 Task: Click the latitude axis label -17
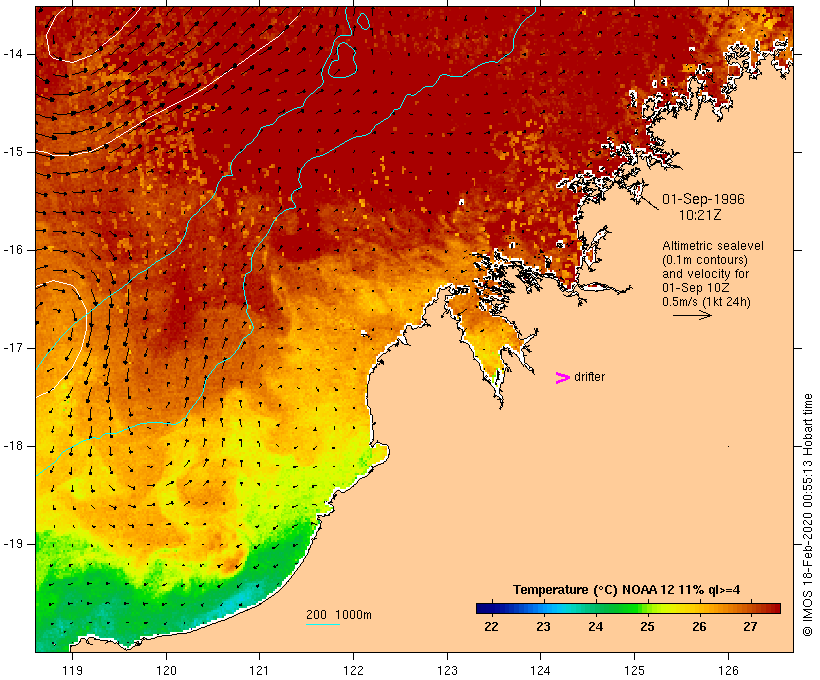(x=12, y=348)
